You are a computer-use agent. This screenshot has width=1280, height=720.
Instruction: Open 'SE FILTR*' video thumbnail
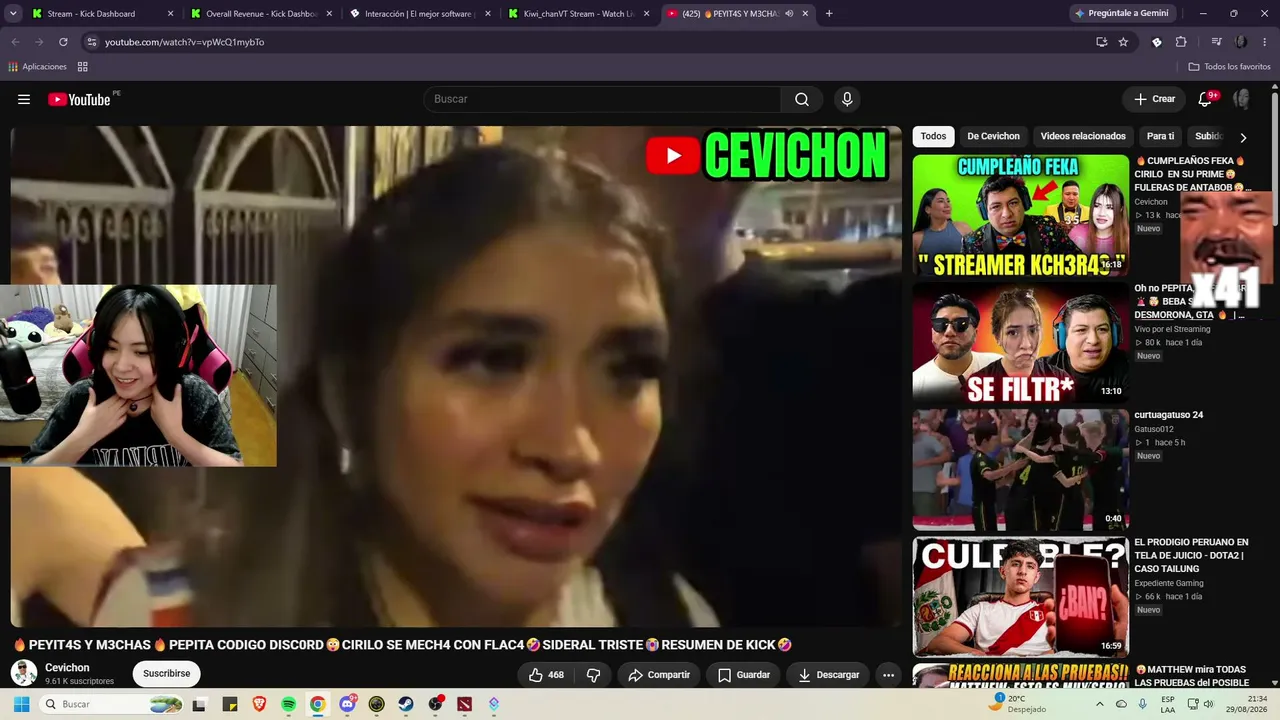point(1020,342)
